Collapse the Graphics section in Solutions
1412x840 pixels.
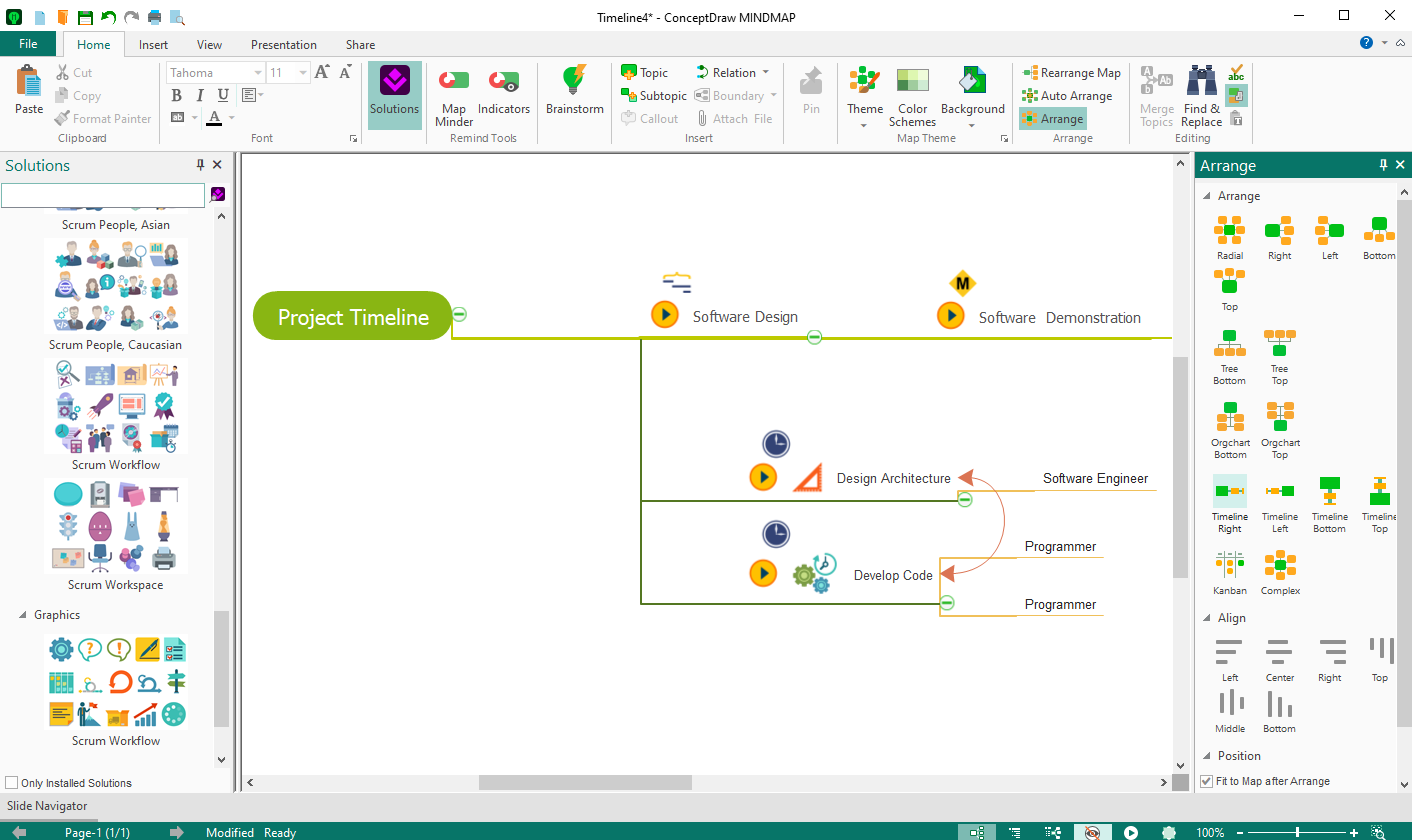coord(23,615)
